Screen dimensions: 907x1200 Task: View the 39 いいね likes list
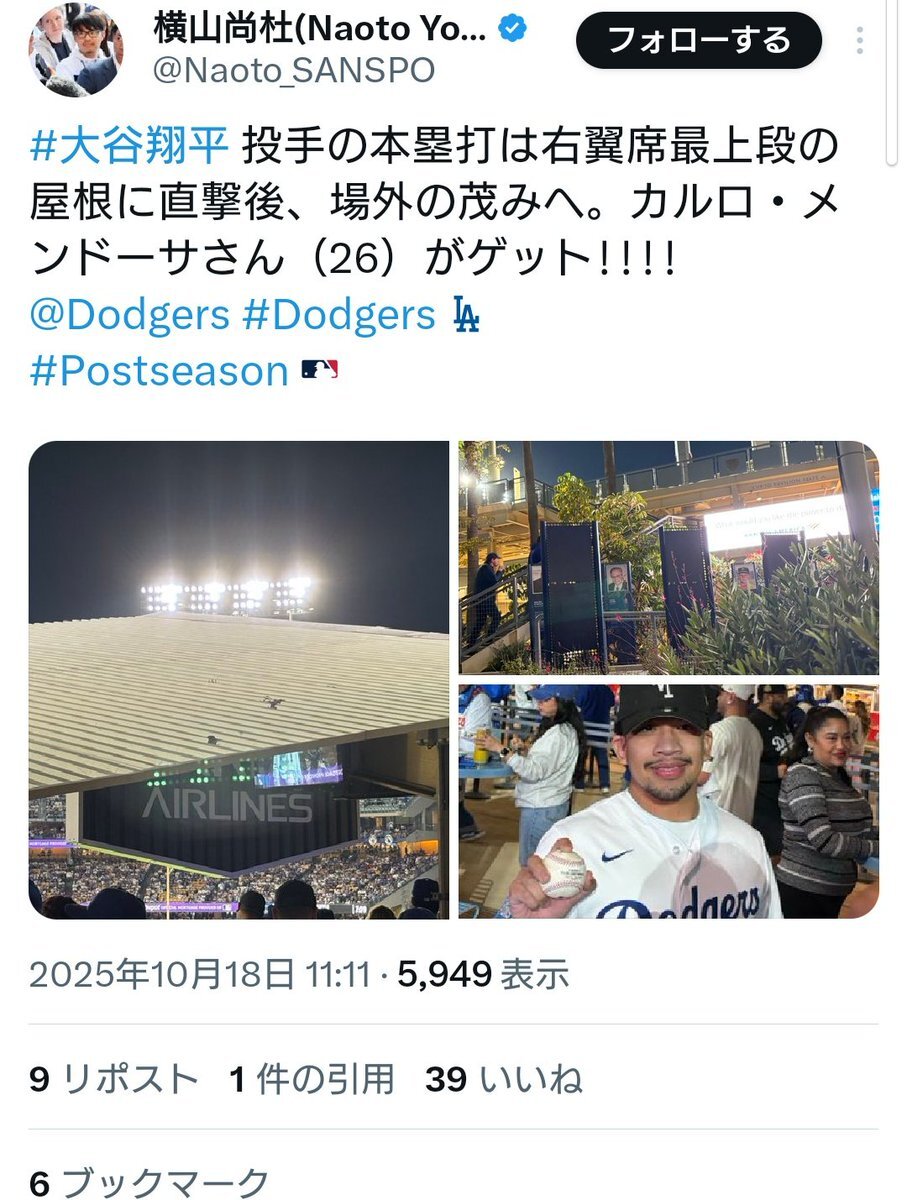pyautogui.click(x=504, y=1079)
